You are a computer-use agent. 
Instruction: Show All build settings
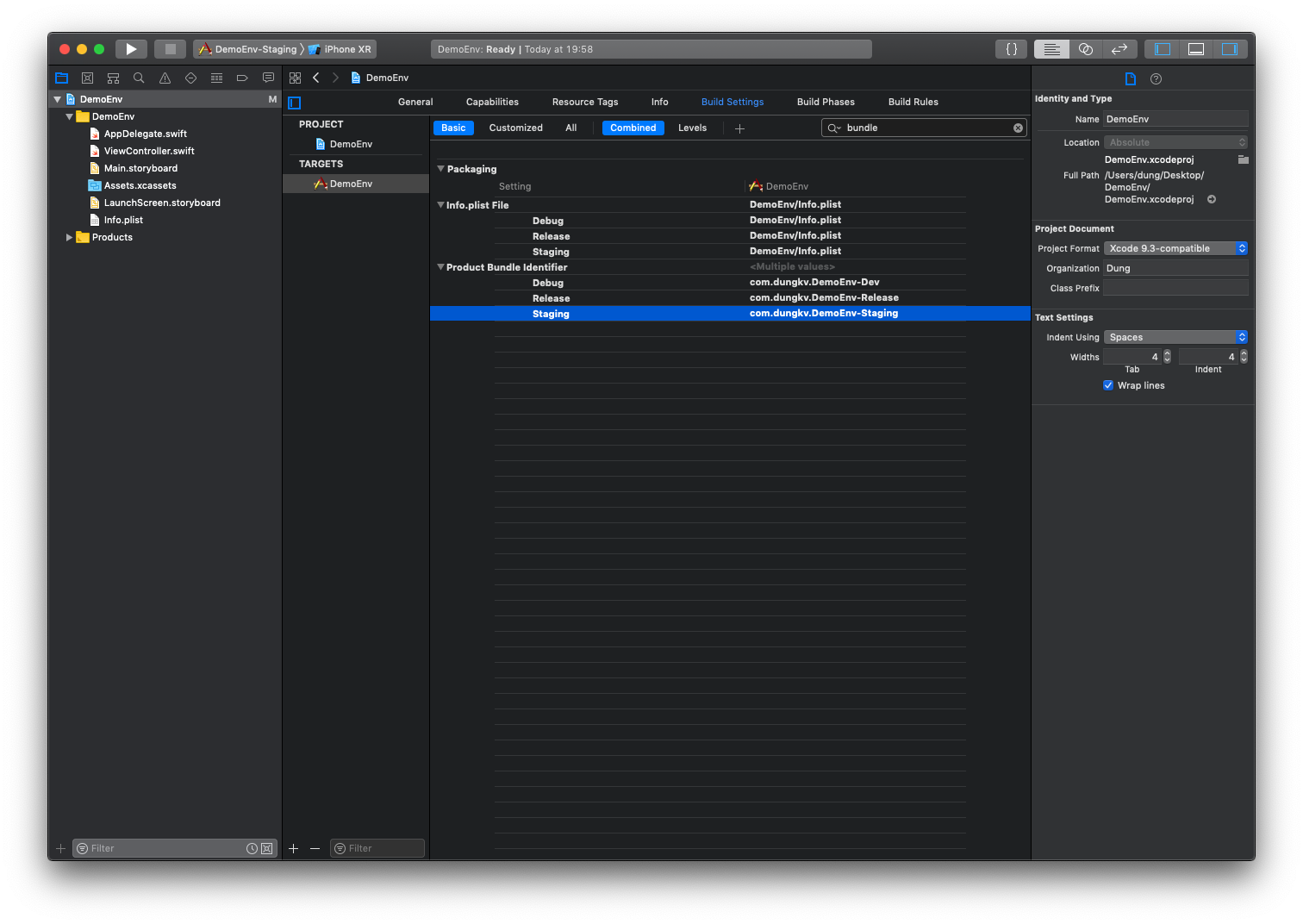[x=570, y=128]
